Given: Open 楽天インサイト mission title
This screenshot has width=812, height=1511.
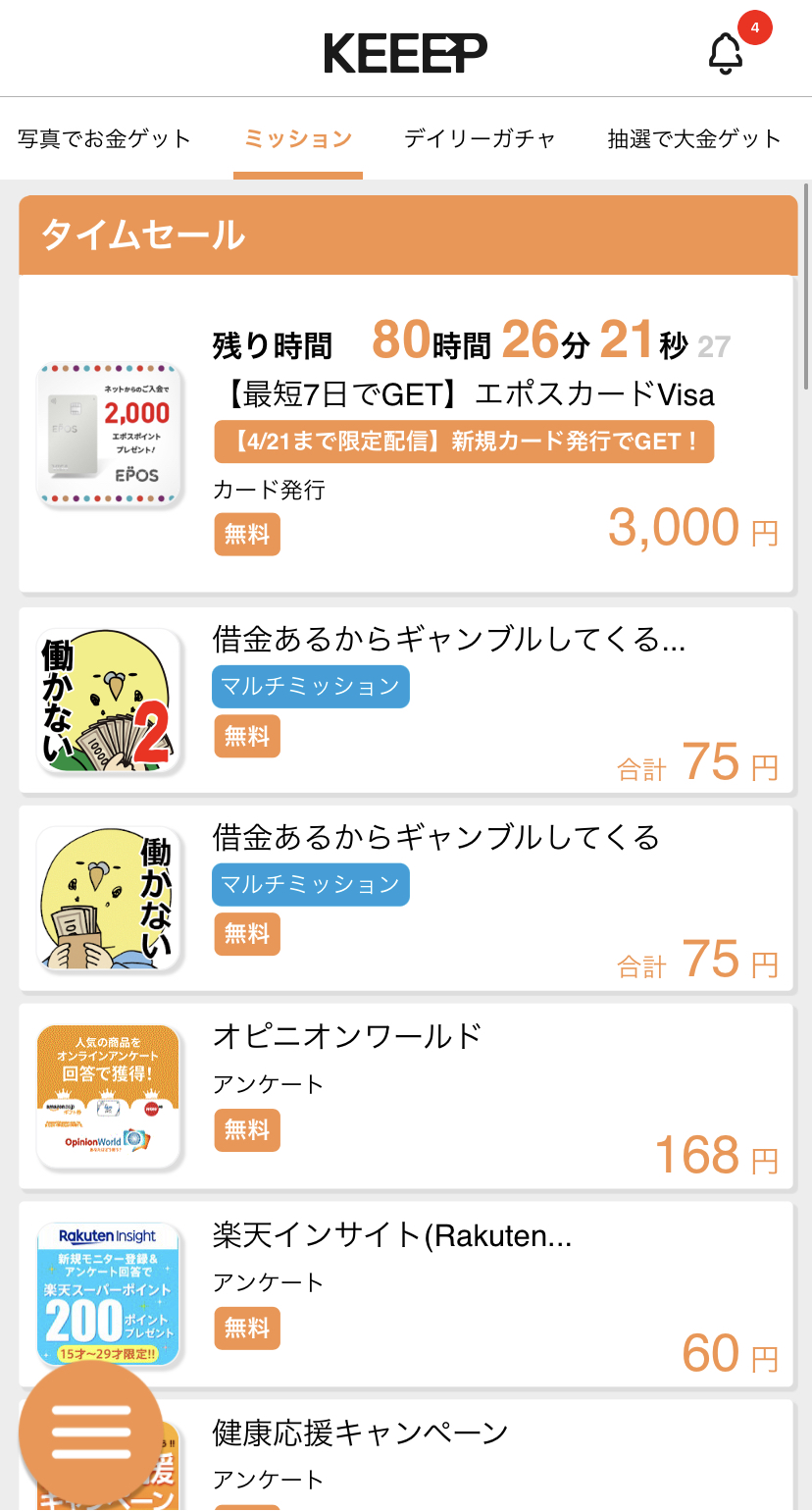Looking at the screenshot, I should click(392, 1235).
